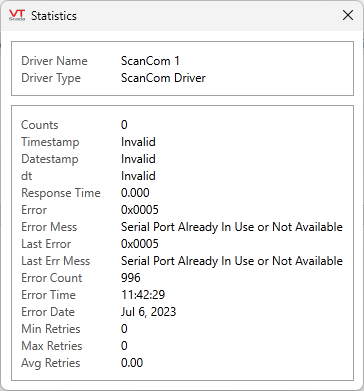Click the Error Mess serial port message

232,227
